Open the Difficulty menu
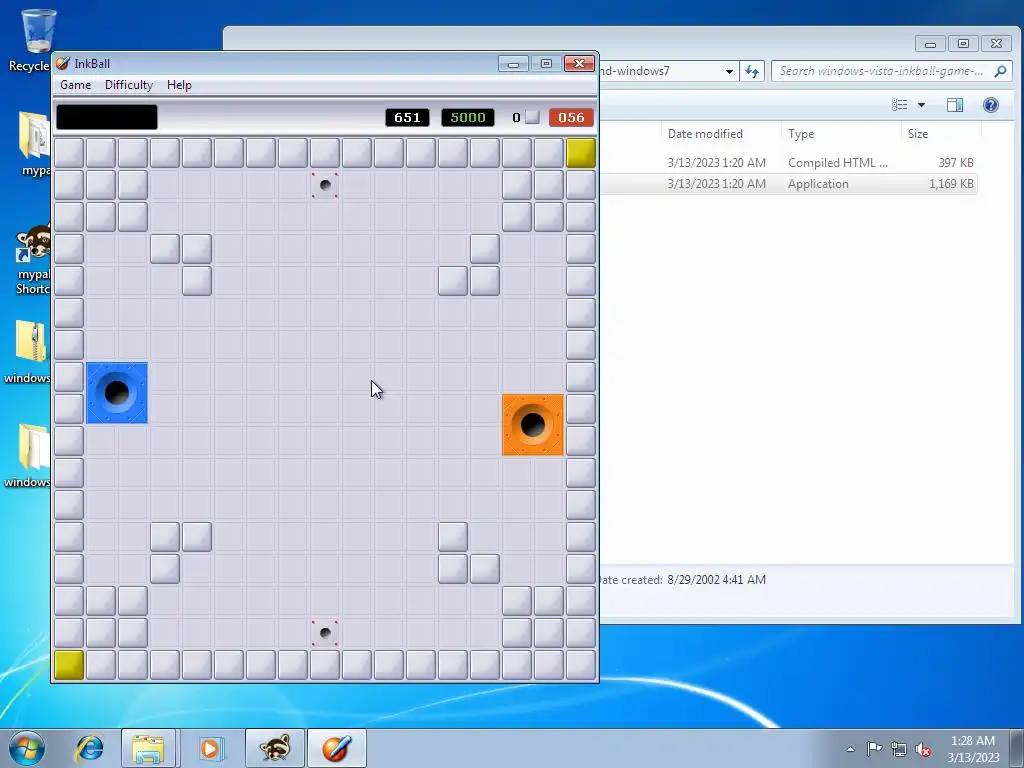Image resolution: width=1024 pixels, height=768 pixels. [129, 85]
